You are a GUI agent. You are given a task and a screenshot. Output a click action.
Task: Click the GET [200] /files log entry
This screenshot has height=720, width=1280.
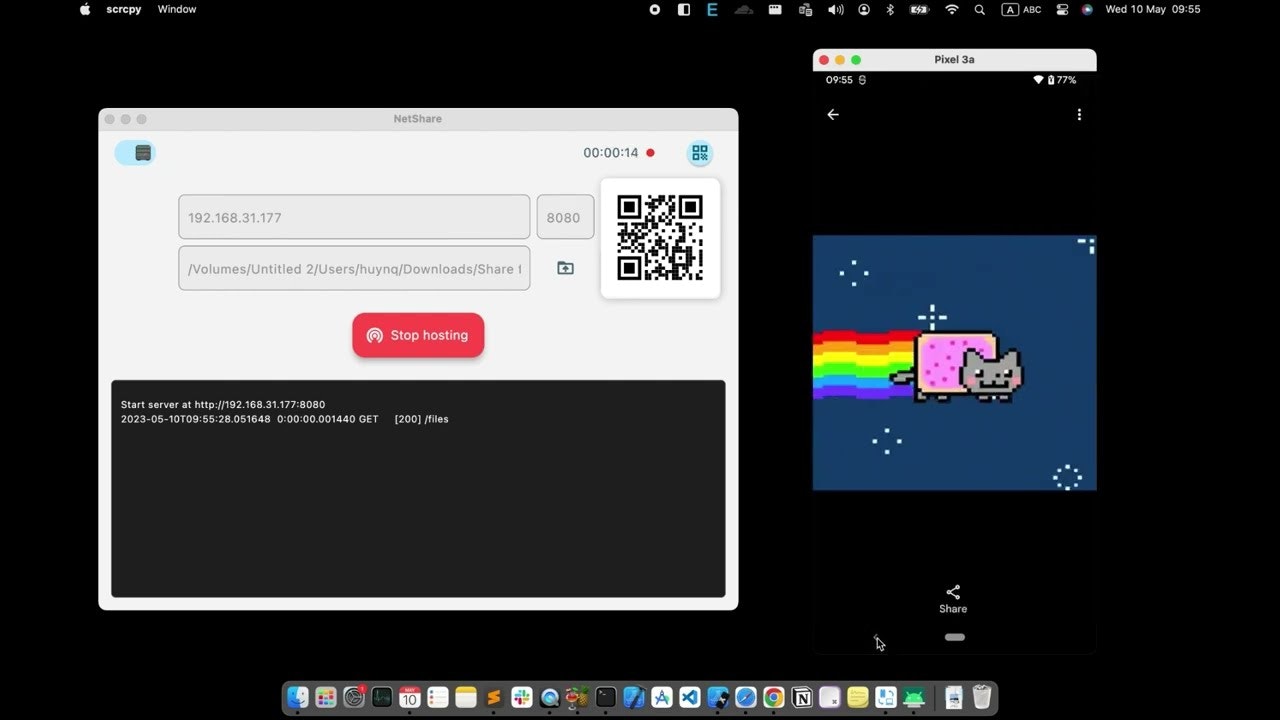coord(285,419)
